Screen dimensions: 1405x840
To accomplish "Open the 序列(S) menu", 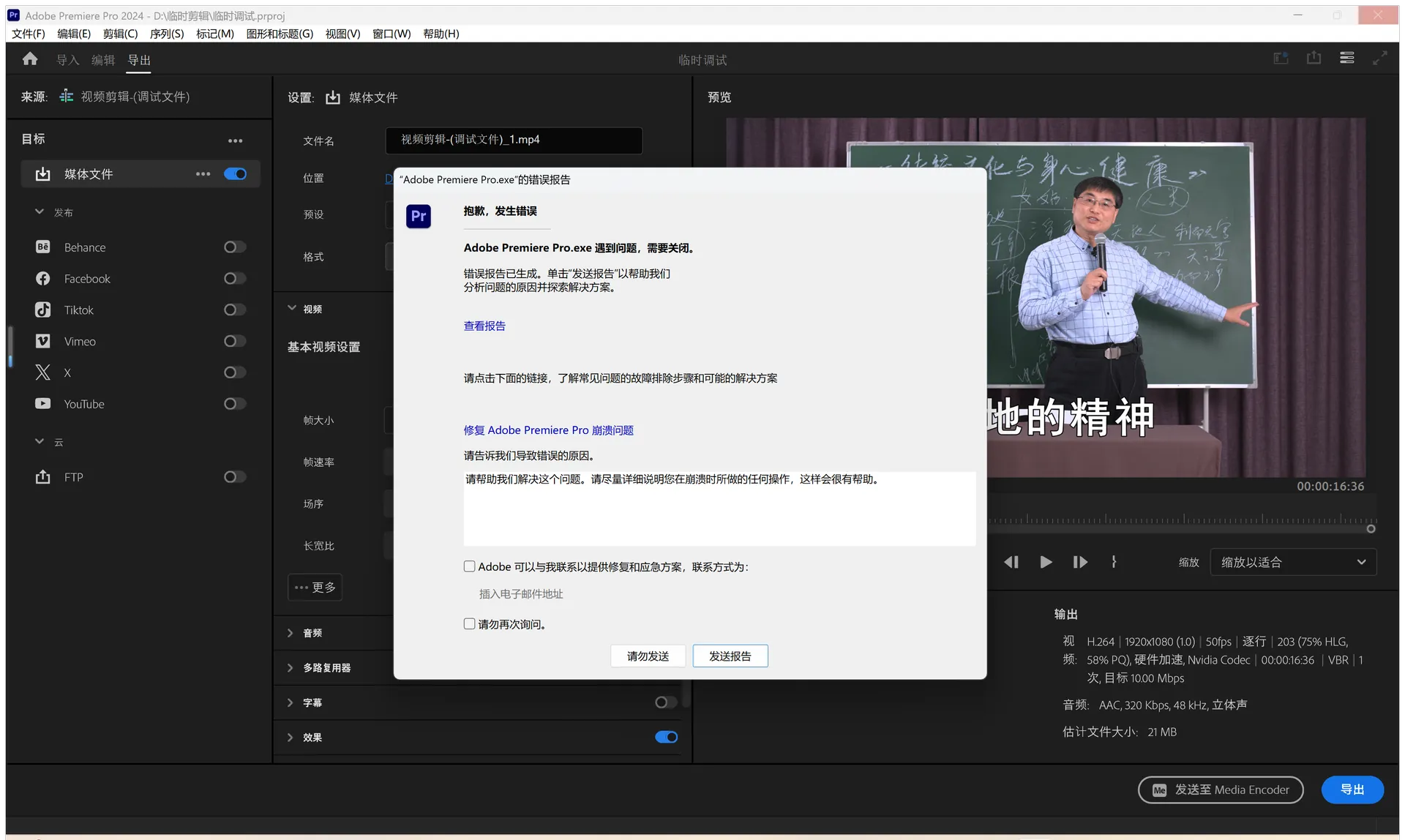I will coord(166,34).
